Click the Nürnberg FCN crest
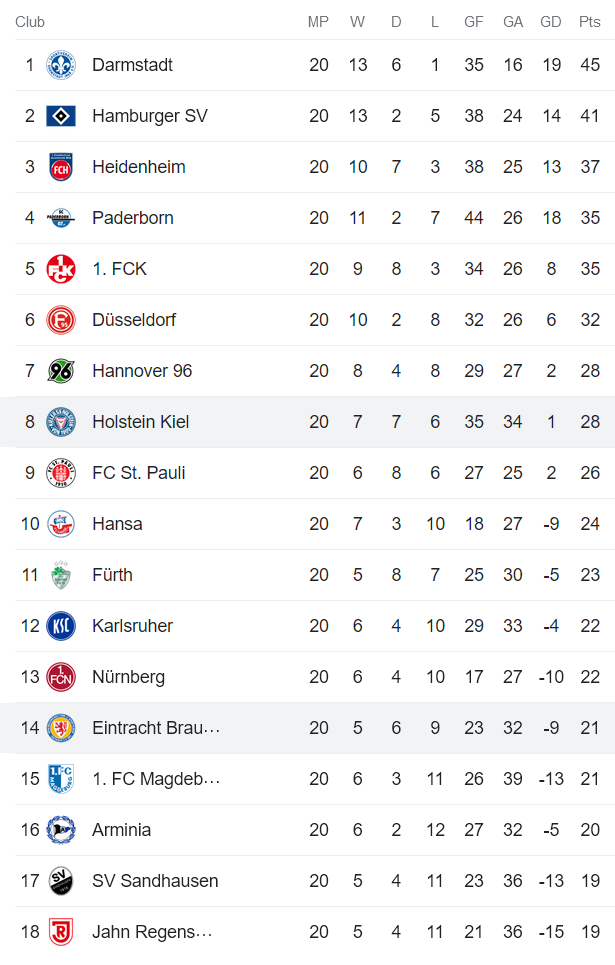615x965 pixels. (x=61, y=677)
